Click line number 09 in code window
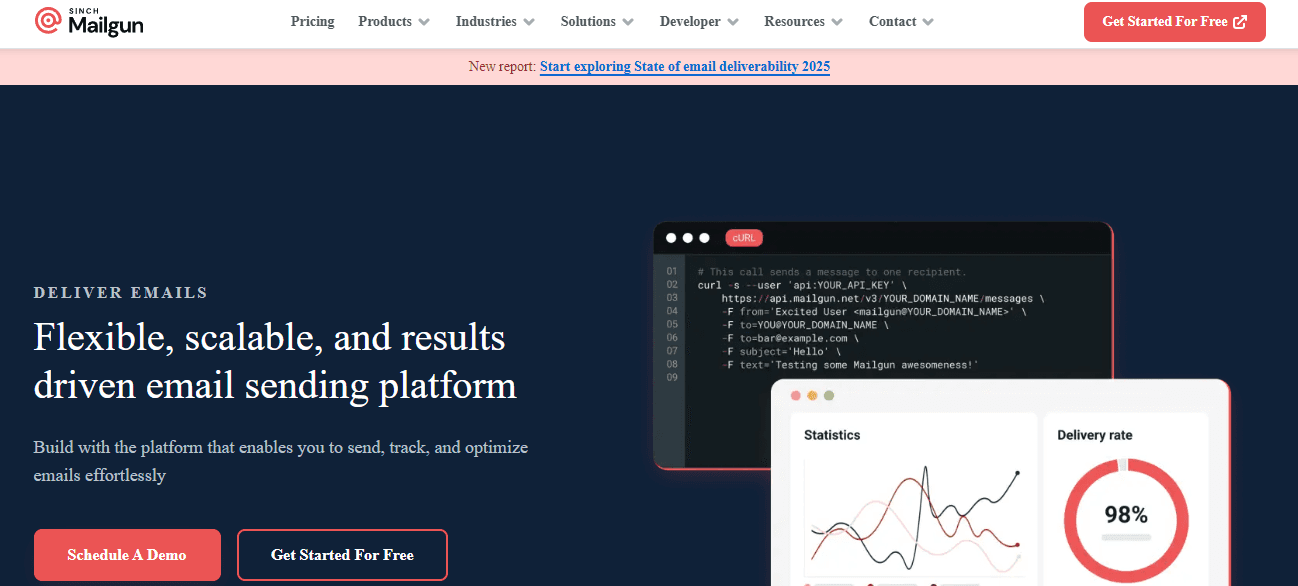 click(672, 378)
